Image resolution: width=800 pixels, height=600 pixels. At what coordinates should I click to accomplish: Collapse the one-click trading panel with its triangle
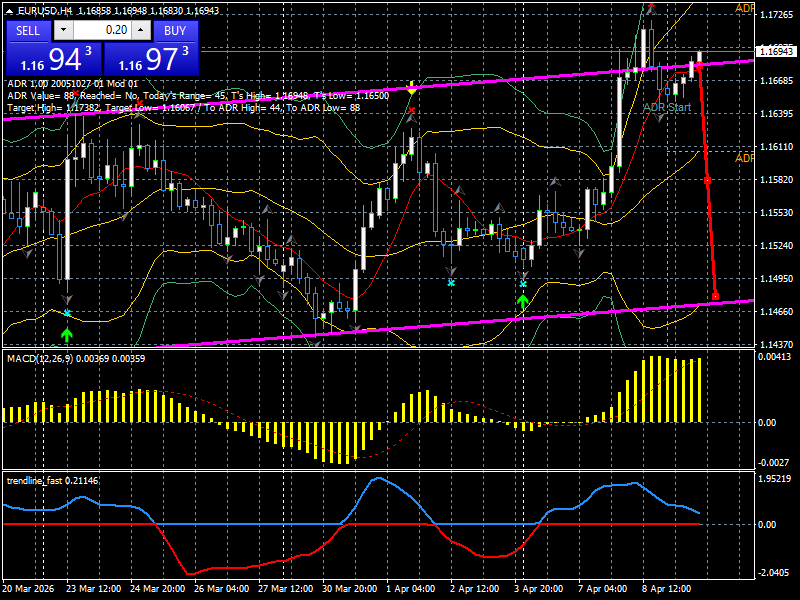point(8,8)
